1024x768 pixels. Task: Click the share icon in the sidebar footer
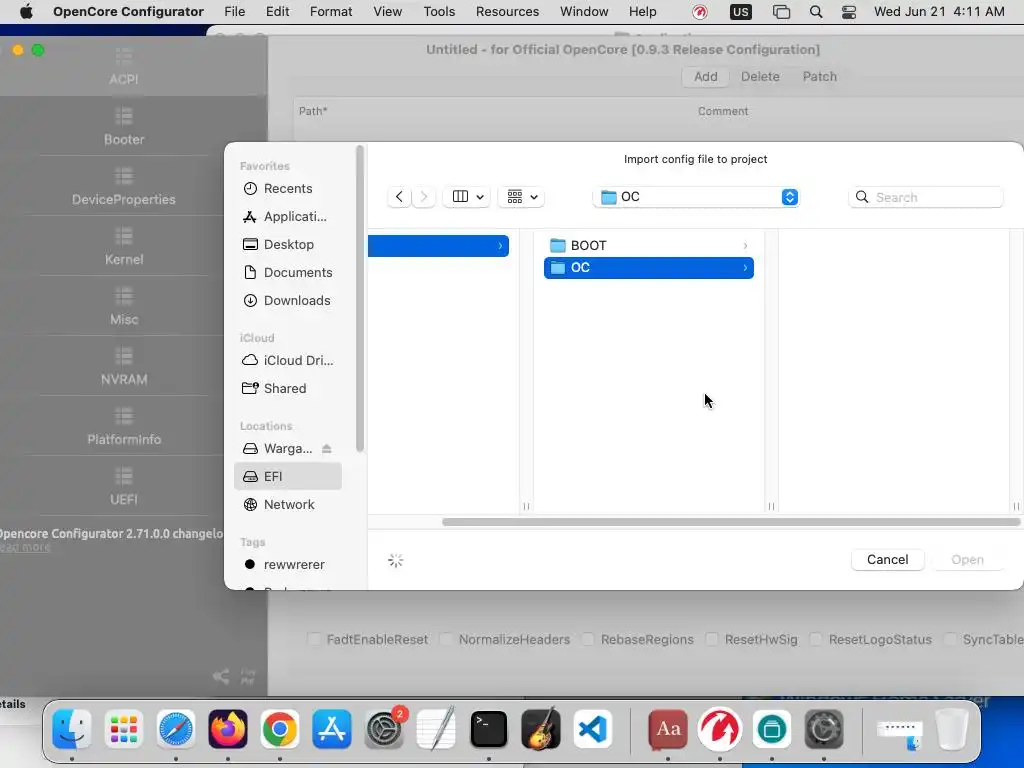click(x=221, y=677)
